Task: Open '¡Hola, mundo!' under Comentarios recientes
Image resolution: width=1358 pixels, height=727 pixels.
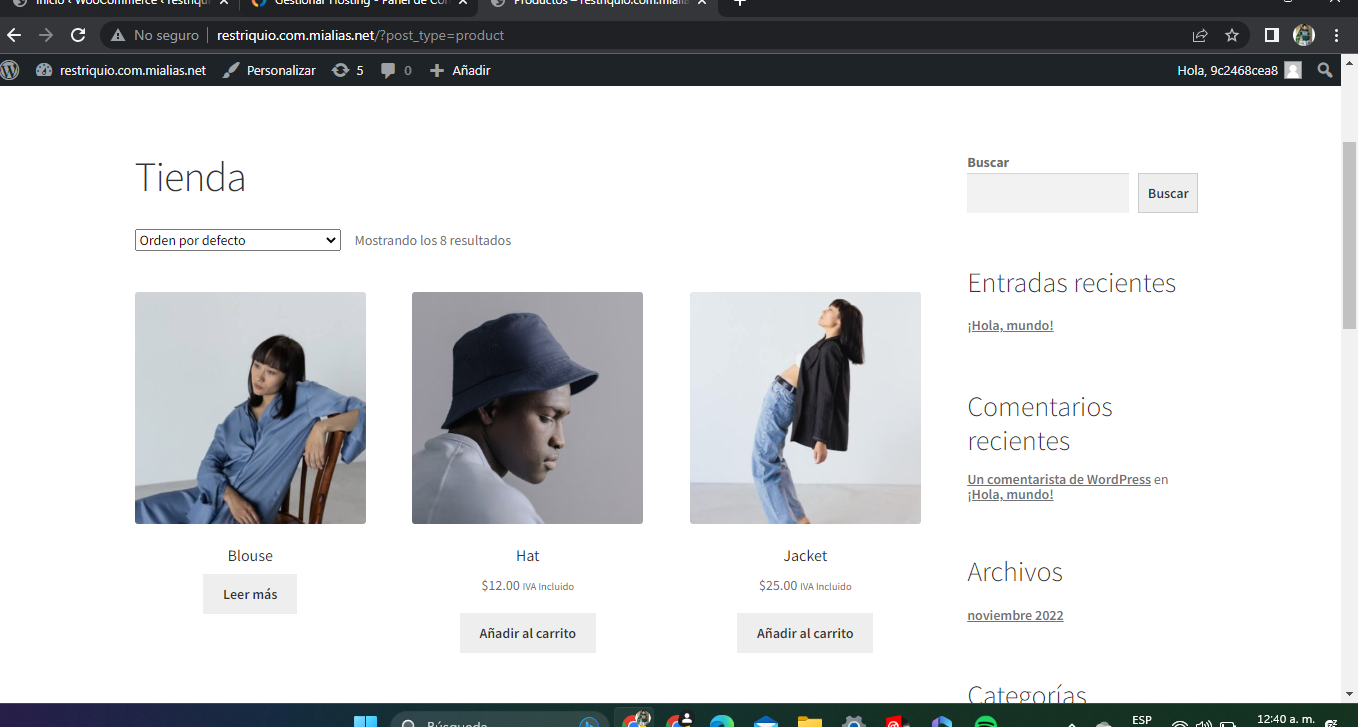Action: pos(1010,494)
